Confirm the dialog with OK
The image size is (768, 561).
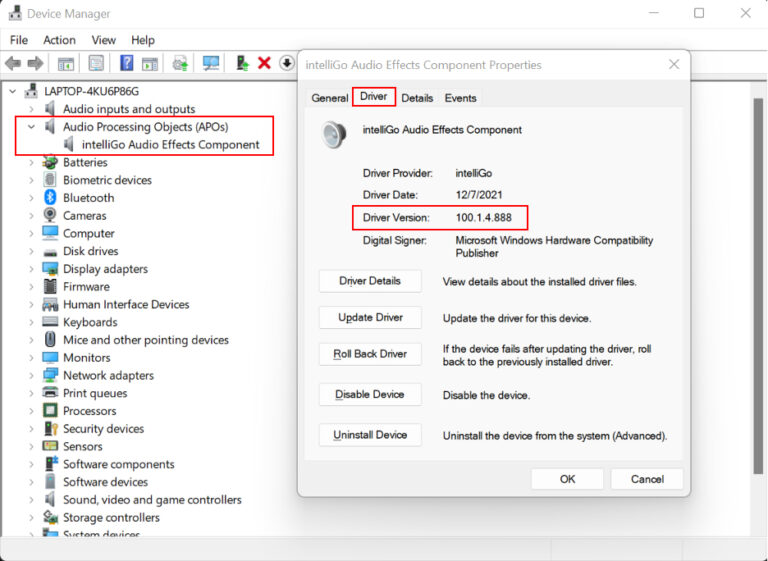pos(567,479)
